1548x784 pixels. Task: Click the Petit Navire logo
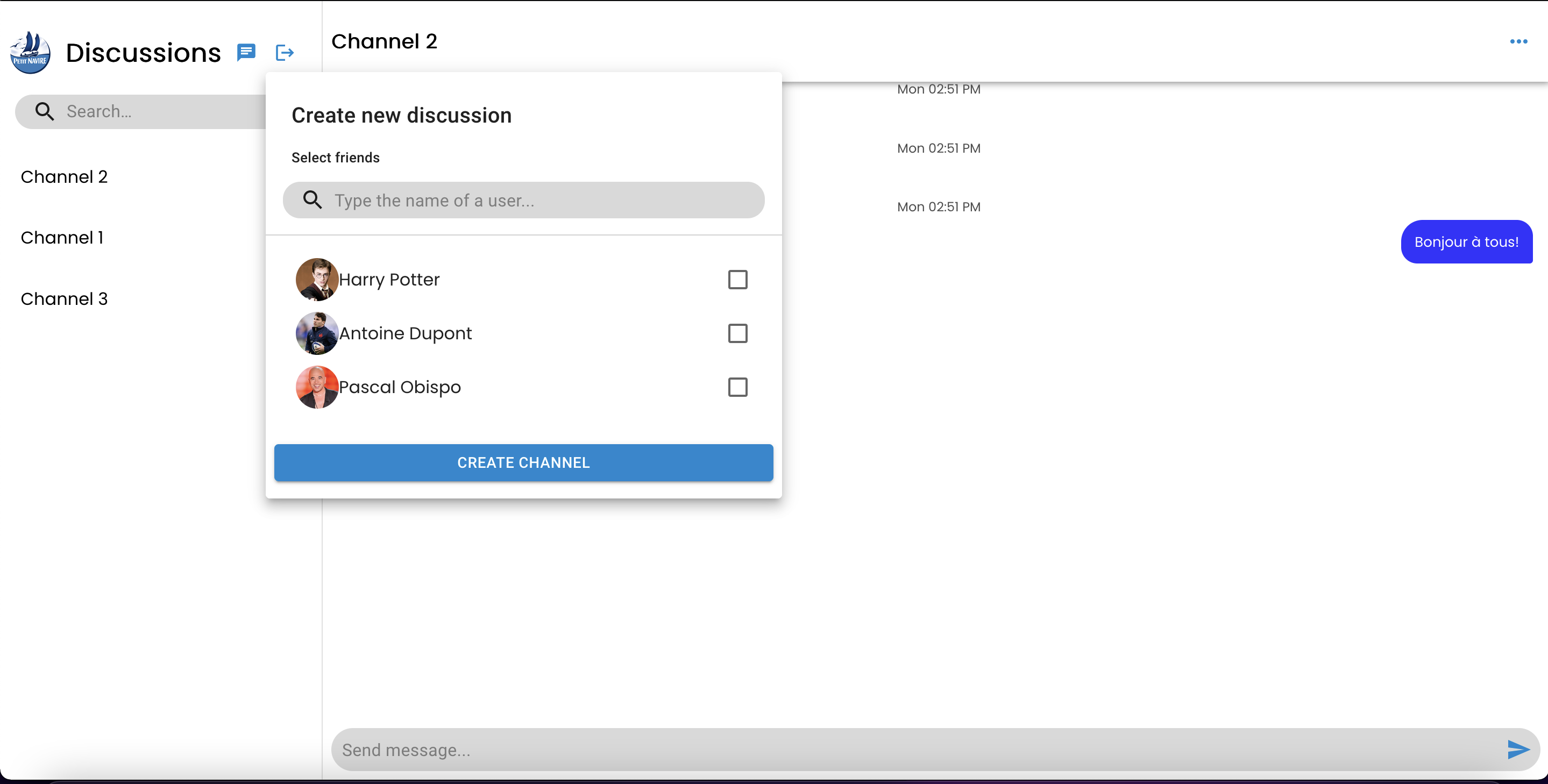(30, 53)
